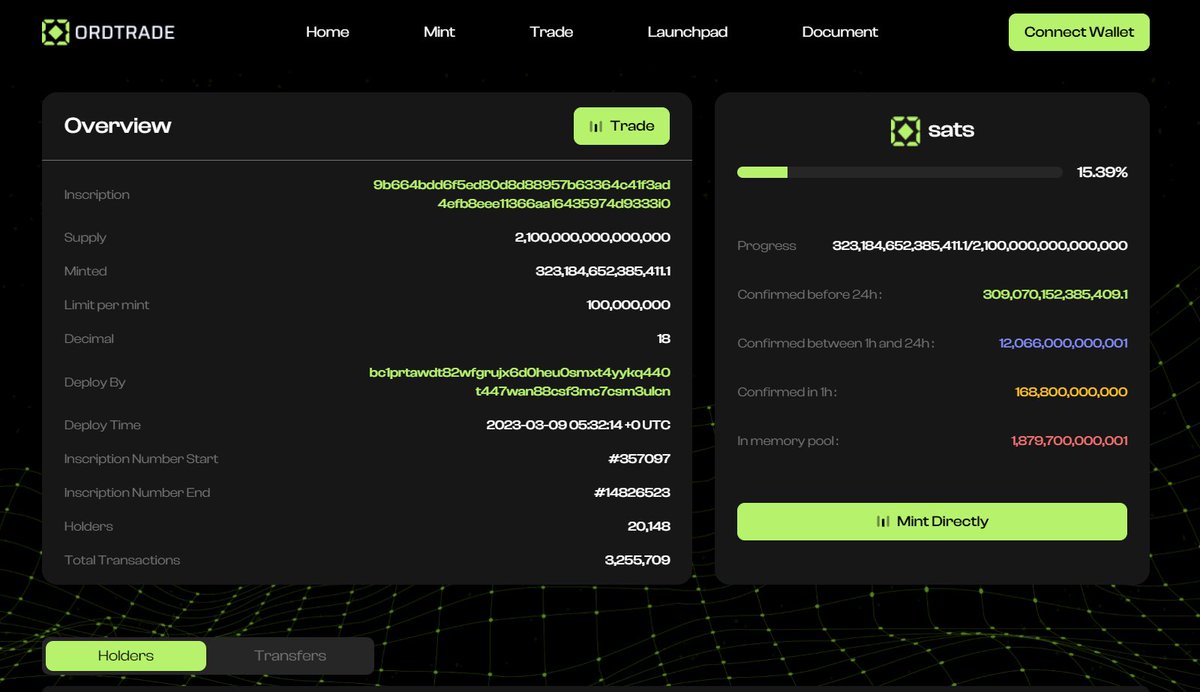
Task: Click the Minted value 323,184,652,385,411.1
Action: coord(603,272)
